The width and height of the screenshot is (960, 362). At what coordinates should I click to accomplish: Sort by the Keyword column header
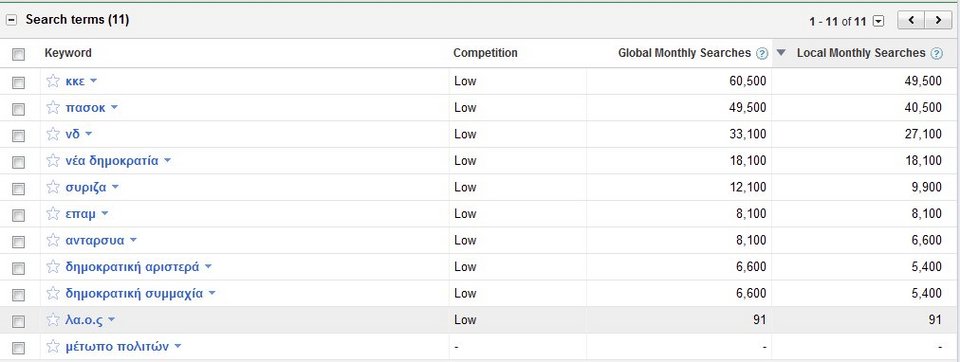(x=68, y=53)
